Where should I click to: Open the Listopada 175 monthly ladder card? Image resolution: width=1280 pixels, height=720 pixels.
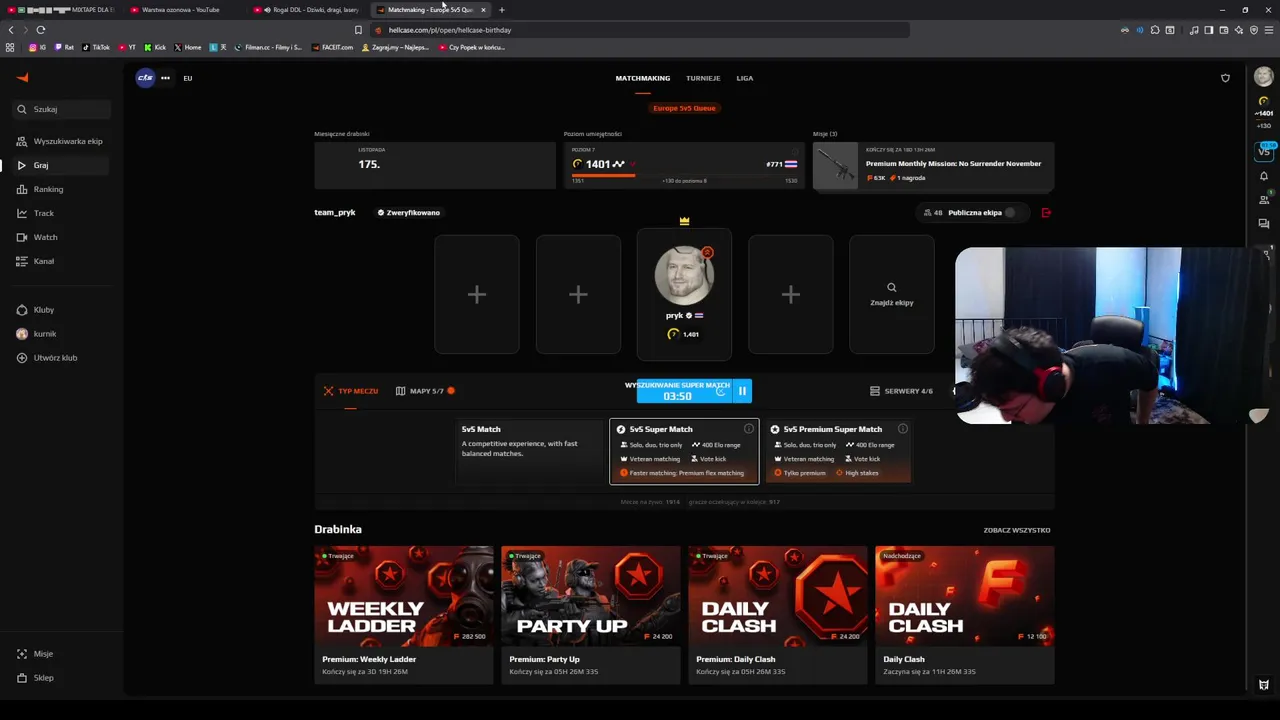[x=435, y=165]
